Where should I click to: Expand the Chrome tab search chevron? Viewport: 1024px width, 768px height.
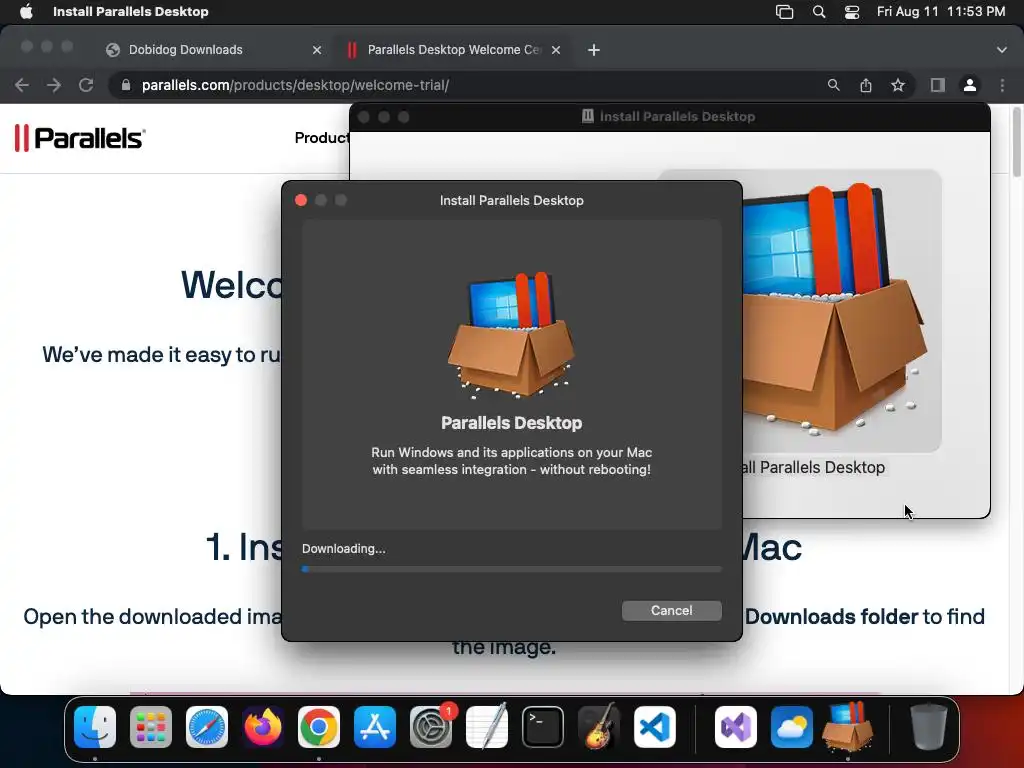click(x=1002, y=50)
